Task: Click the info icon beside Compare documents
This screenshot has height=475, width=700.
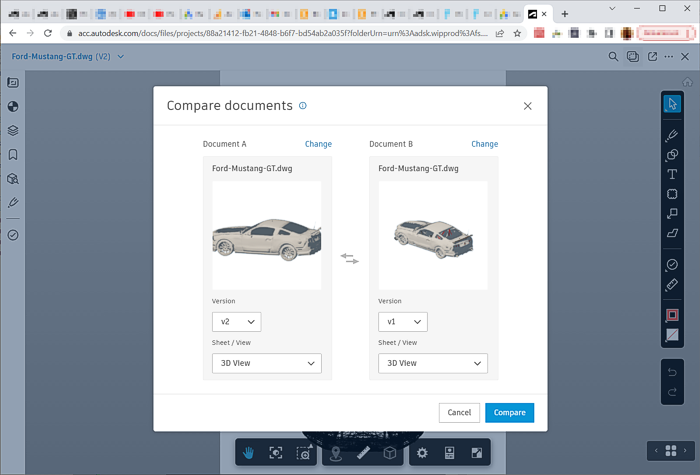Action: pos(303,106)
